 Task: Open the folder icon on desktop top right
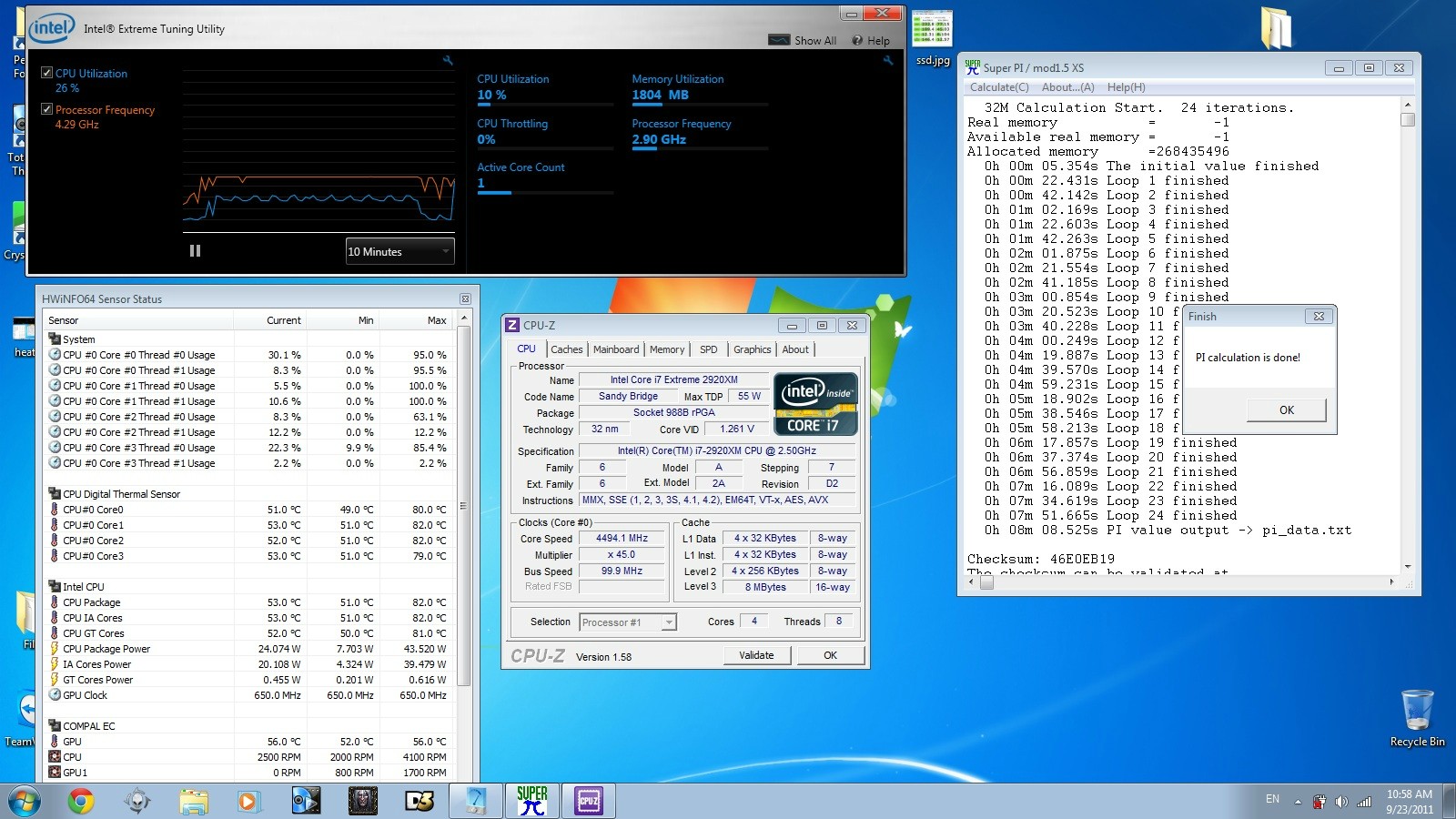point(1276,27)
